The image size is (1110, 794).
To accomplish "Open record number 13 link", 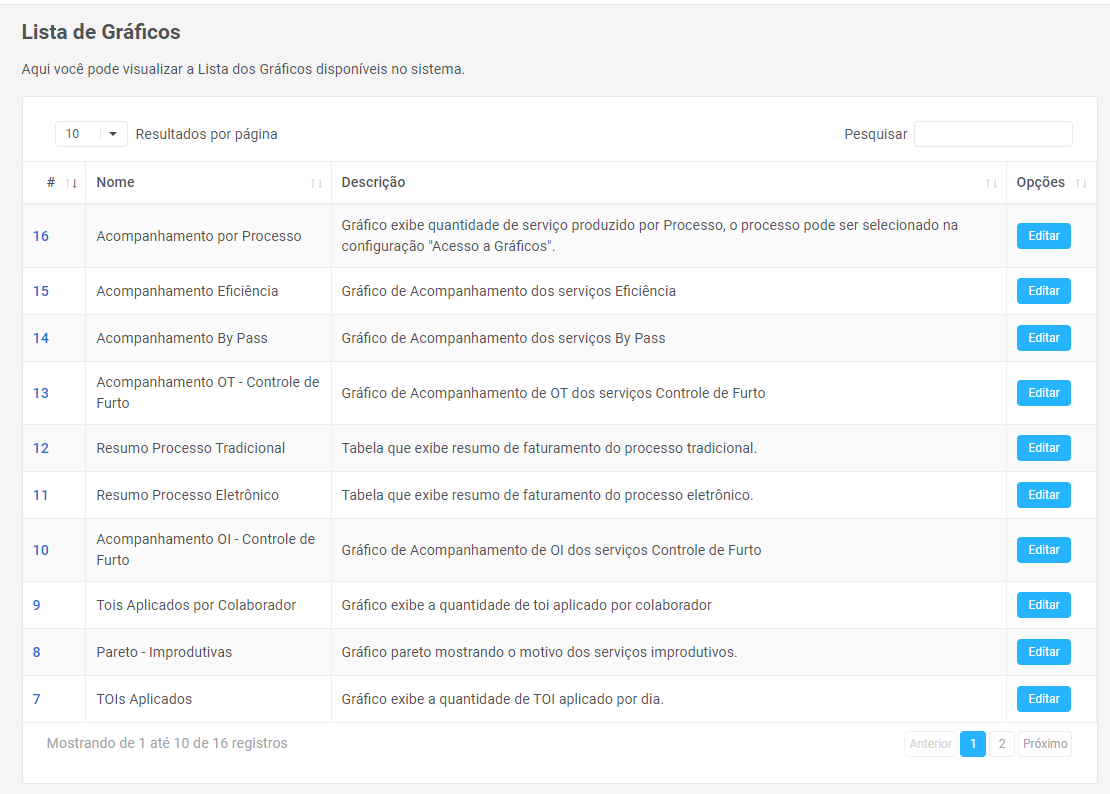I will pos(41,393).
